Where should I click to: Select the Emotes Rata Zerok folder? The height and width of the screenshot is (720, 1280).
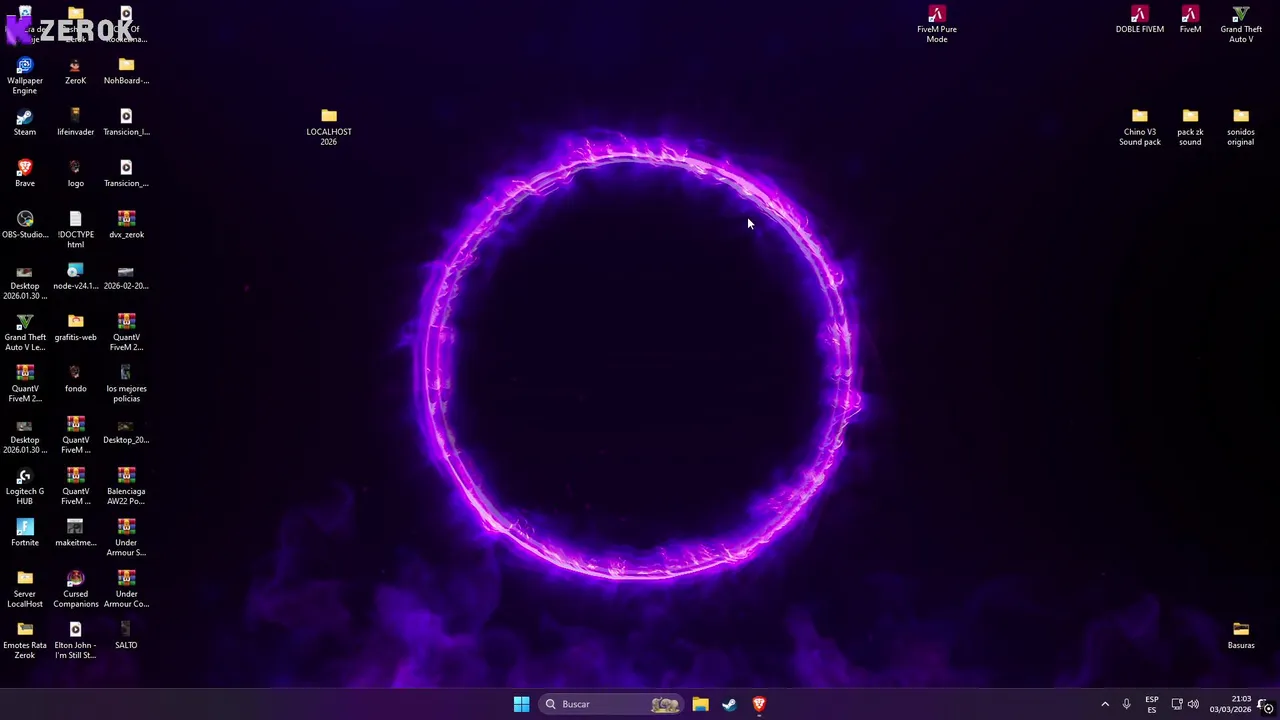coord(25,641)
